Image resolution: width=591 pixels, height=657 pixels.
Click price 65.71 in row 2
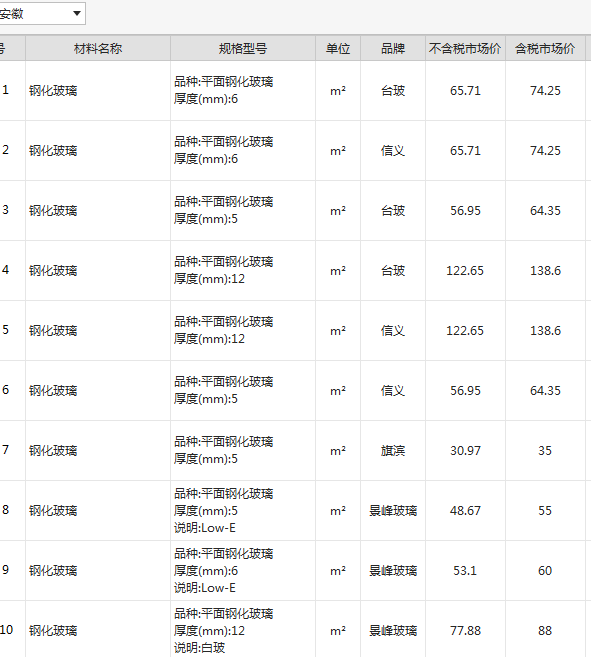click(465, 150)
